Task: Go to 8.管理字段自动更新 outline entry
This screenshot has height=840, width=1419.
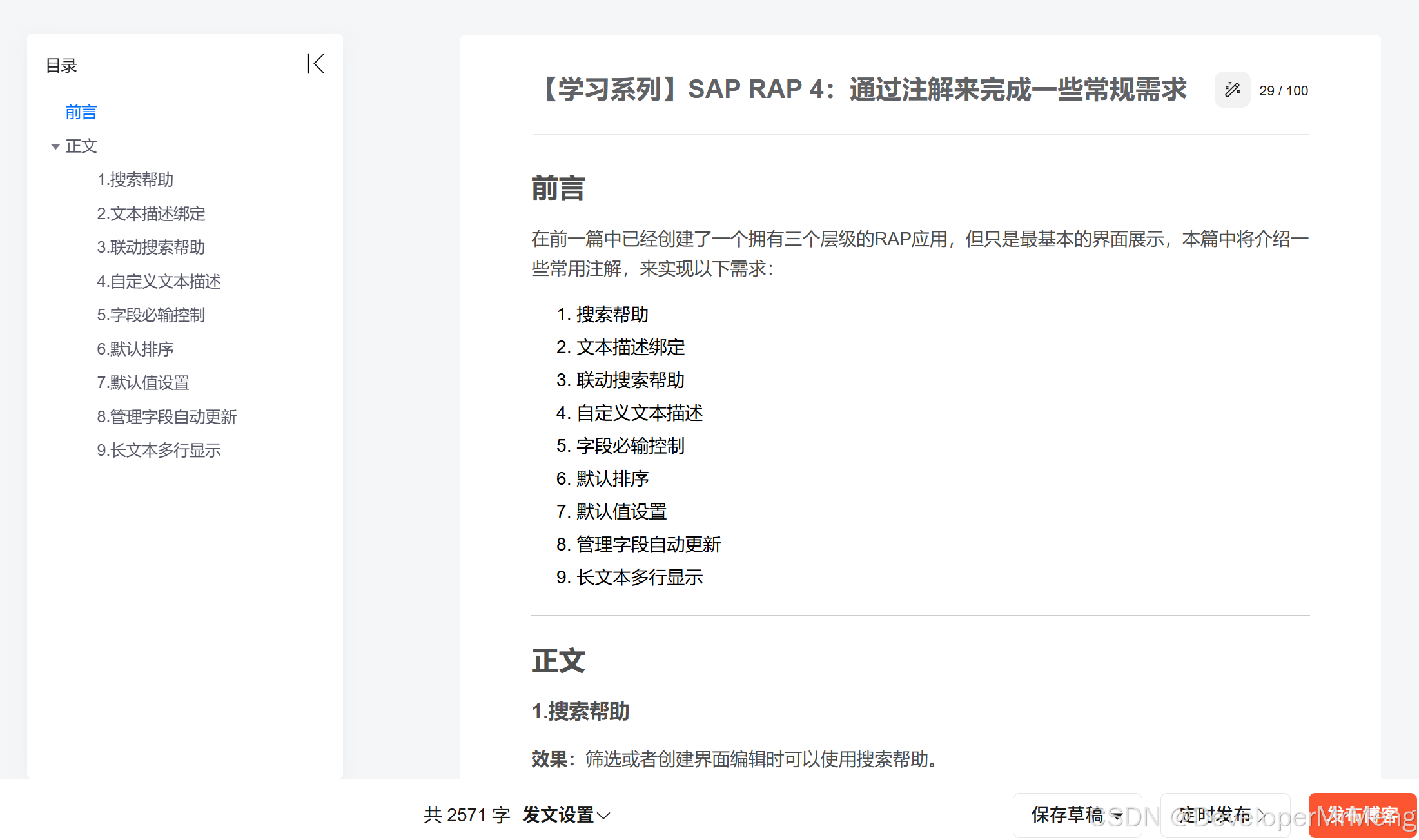Action: (x=166, y=416)
